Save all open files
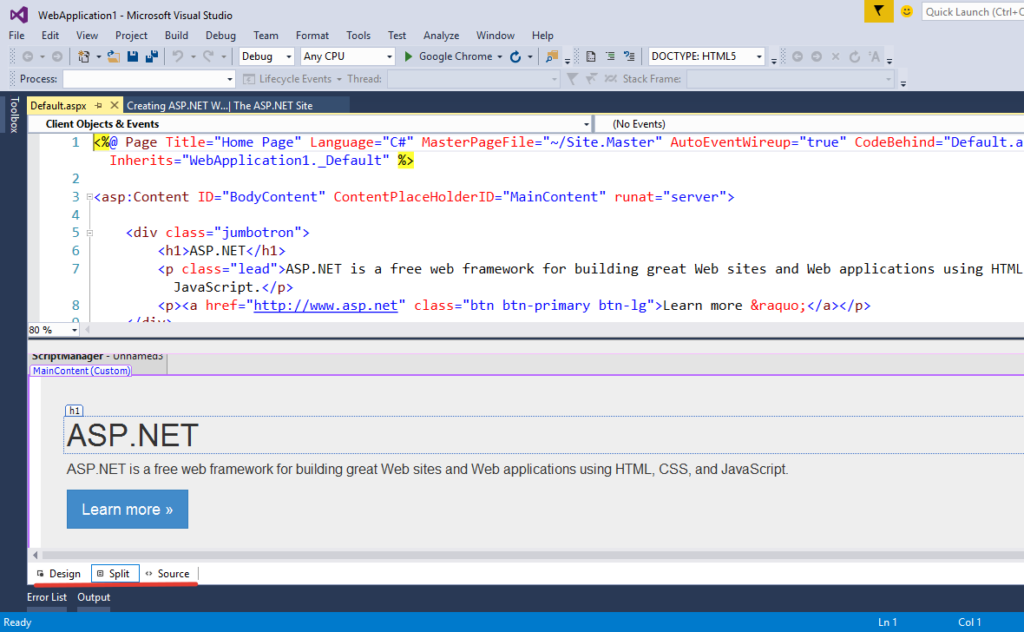 (152, 56)
